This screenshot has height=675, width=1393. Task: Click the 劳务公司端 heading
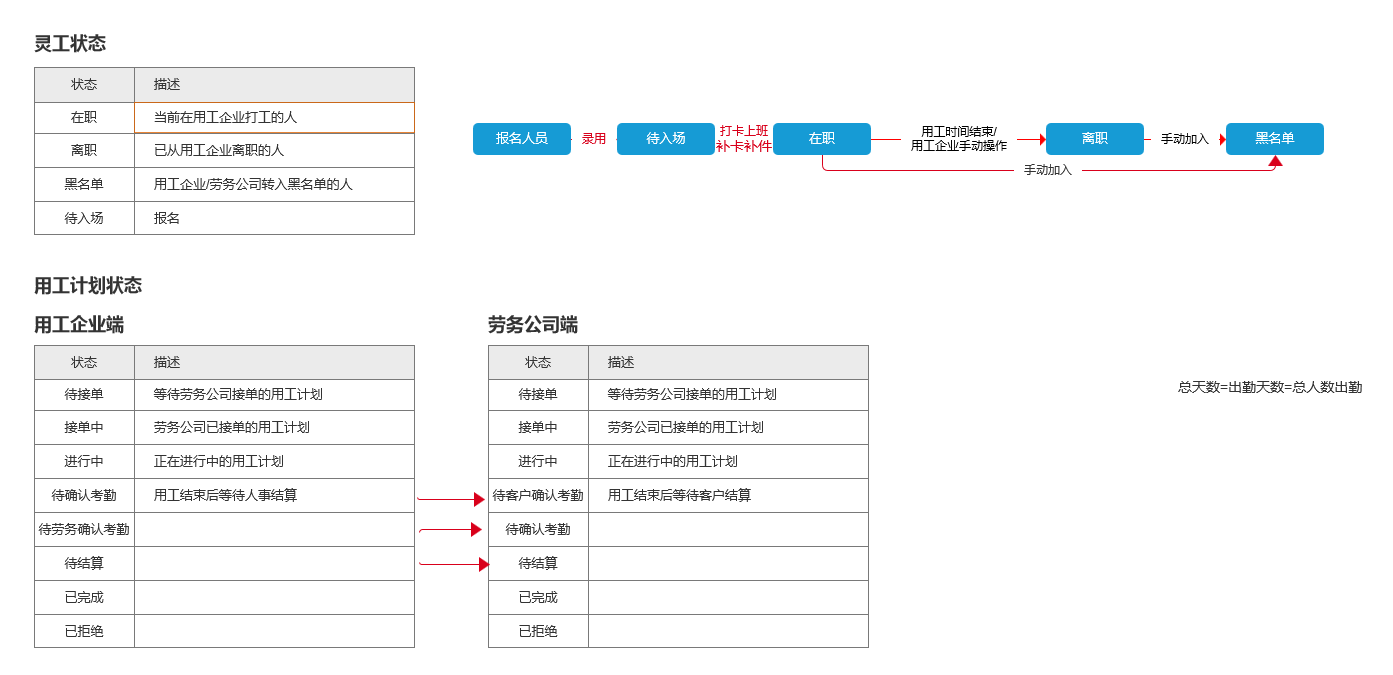[x=533, y=324]
